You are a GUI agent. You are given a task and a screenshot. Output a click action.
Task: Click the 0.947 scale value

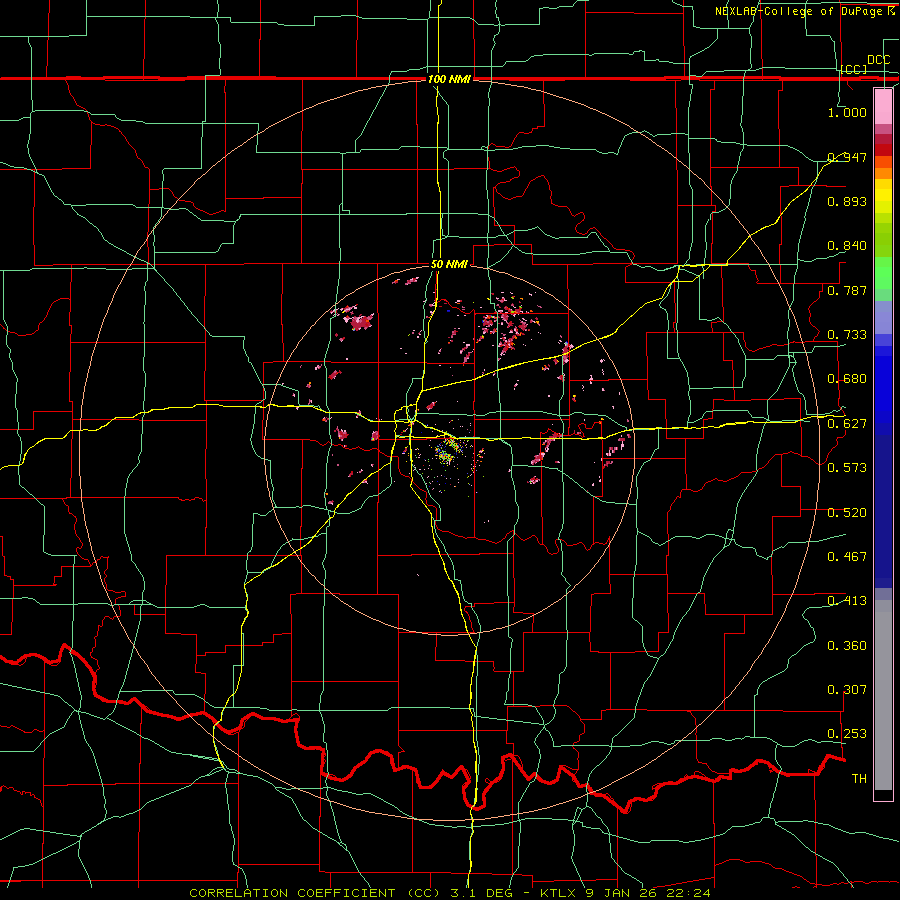click(847, 157)
